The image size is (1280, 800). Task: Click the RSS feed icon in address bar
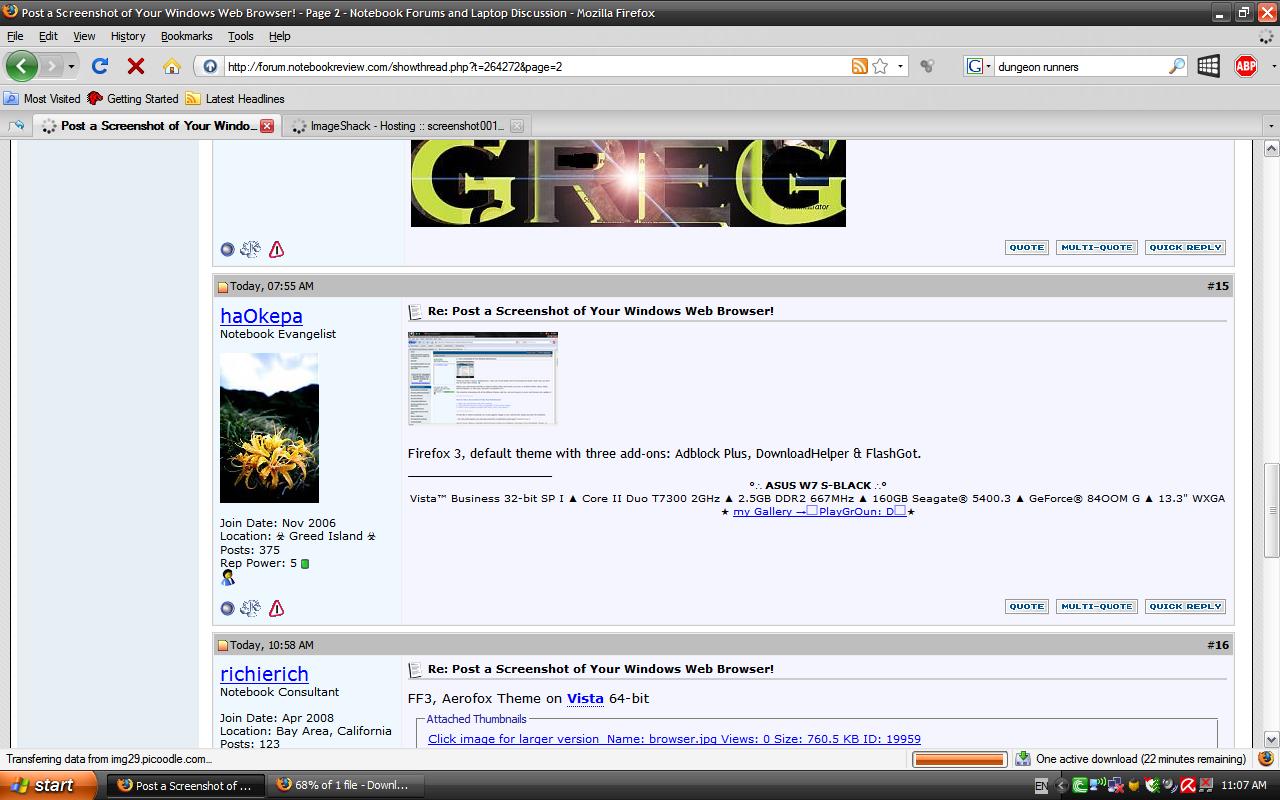[859, 66]
